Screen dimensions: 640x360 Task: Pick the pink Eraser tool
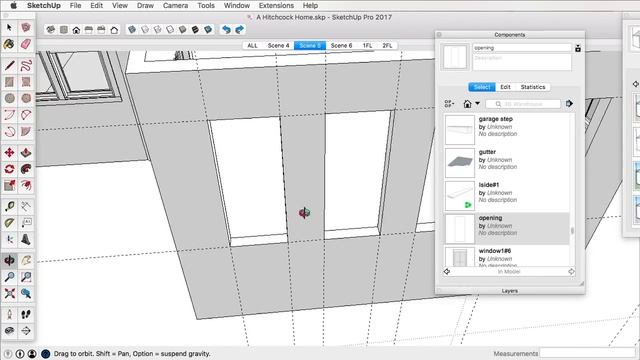coord(26,44)
